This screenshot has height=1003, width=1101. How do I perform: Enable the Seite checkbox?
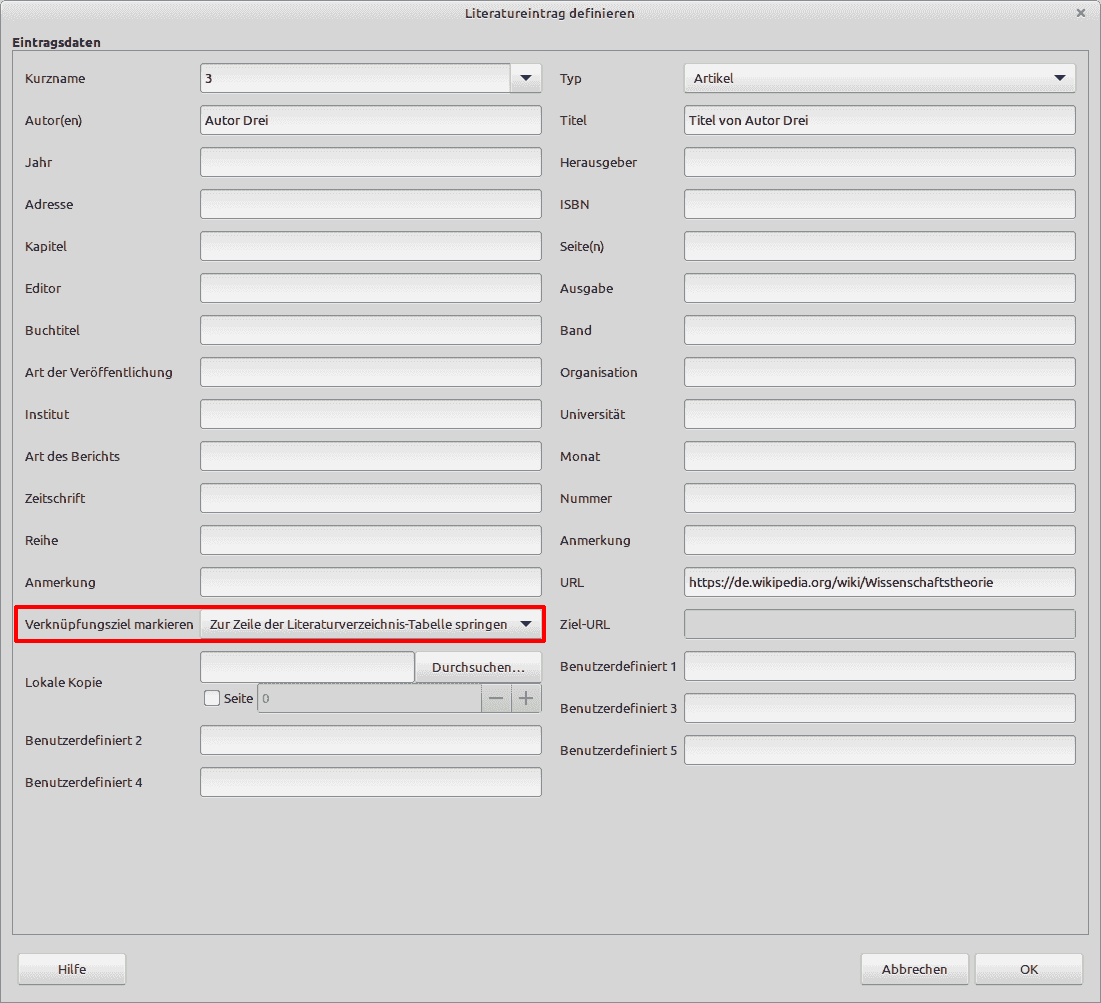(x=212, y=699)
